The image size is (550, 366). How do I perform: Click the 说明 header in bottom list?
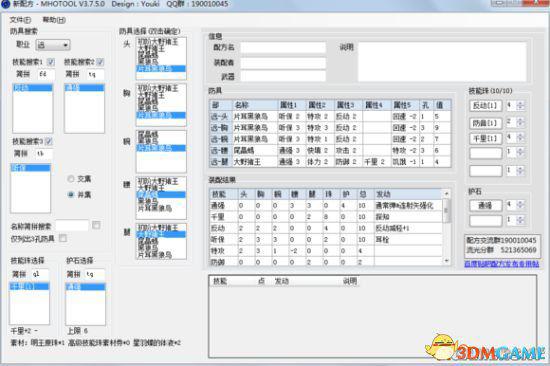click(x=349, y=281)
